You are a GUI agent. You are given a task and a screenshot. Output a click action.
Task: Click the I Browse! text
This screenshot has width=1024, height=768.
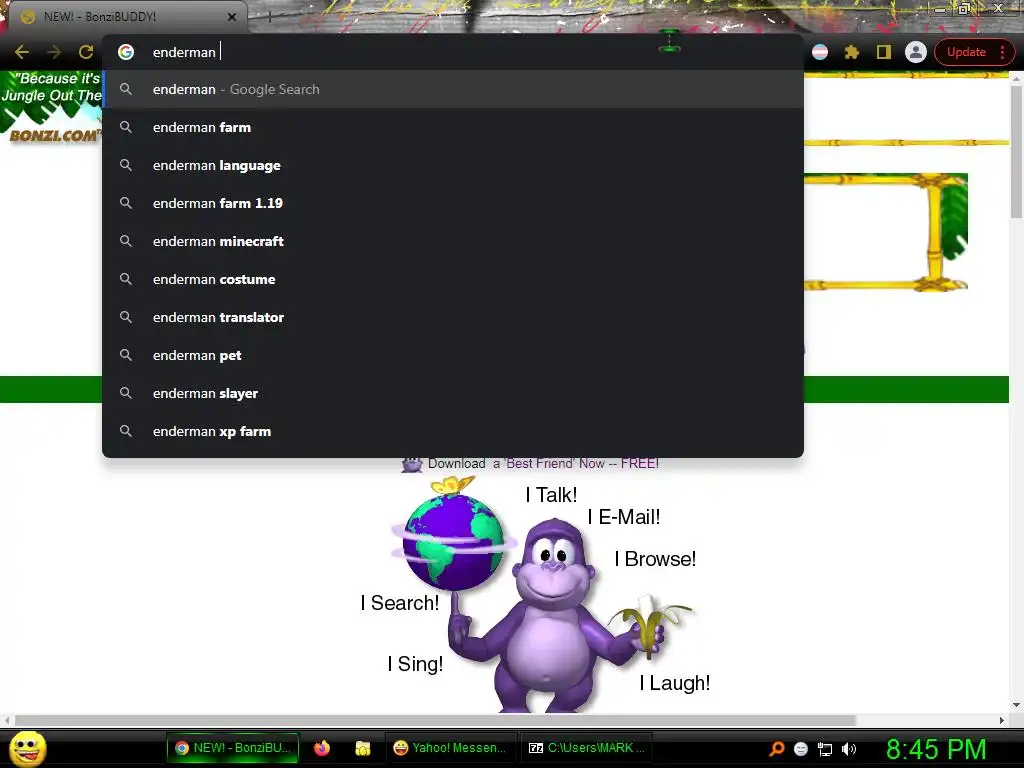point(655,559)
